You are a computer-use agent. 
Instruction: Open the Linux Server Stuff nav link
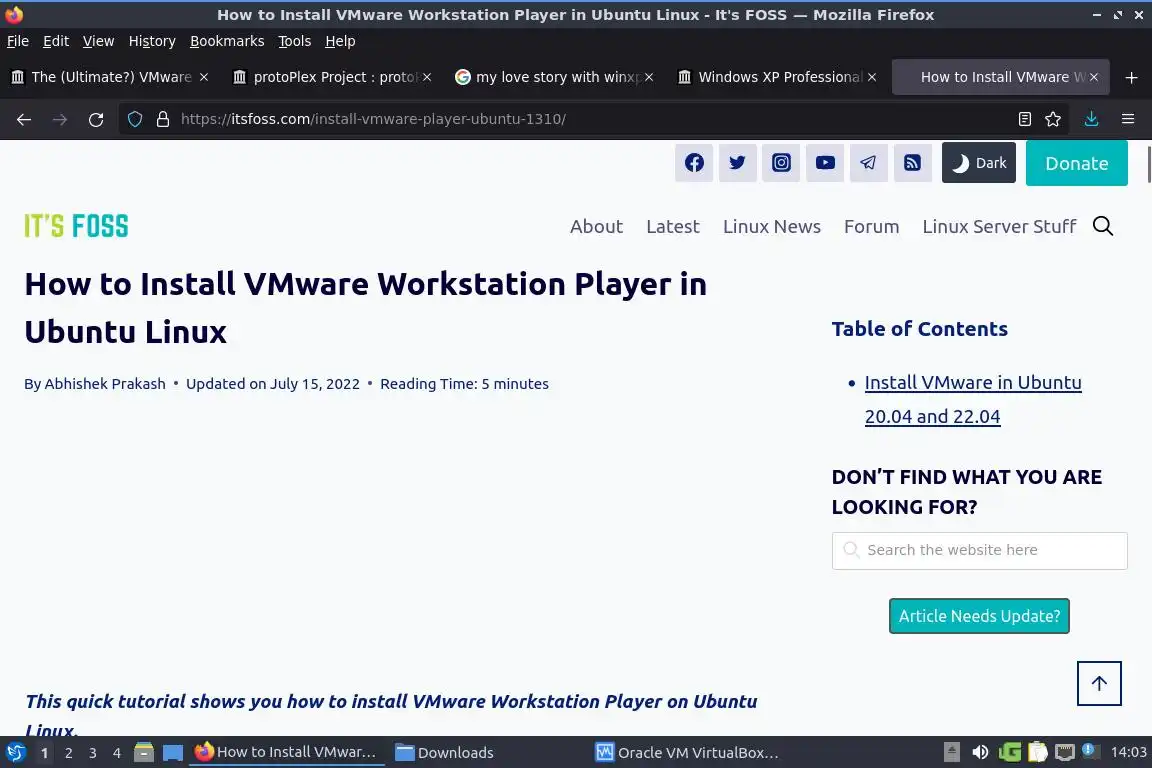click(999, 226)
